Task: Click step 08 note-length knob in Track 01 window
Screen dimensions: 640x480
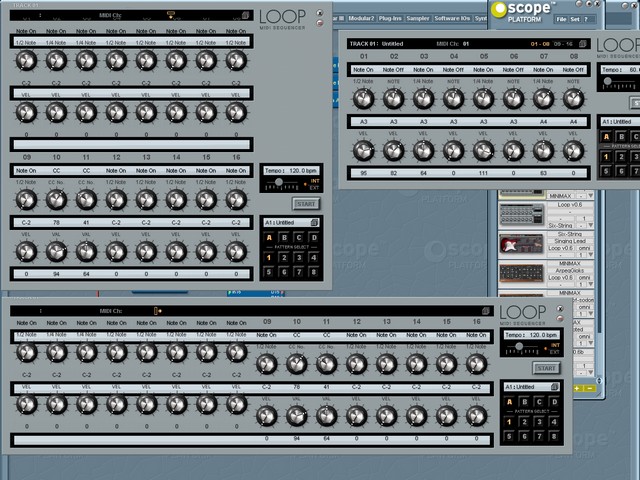Action: [x=573, y=98]
